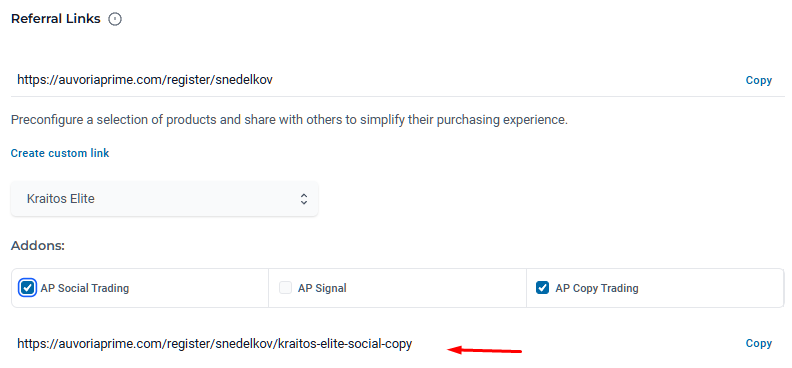Click the checkmark inside AP Copy Trading box

coord(542,288)
